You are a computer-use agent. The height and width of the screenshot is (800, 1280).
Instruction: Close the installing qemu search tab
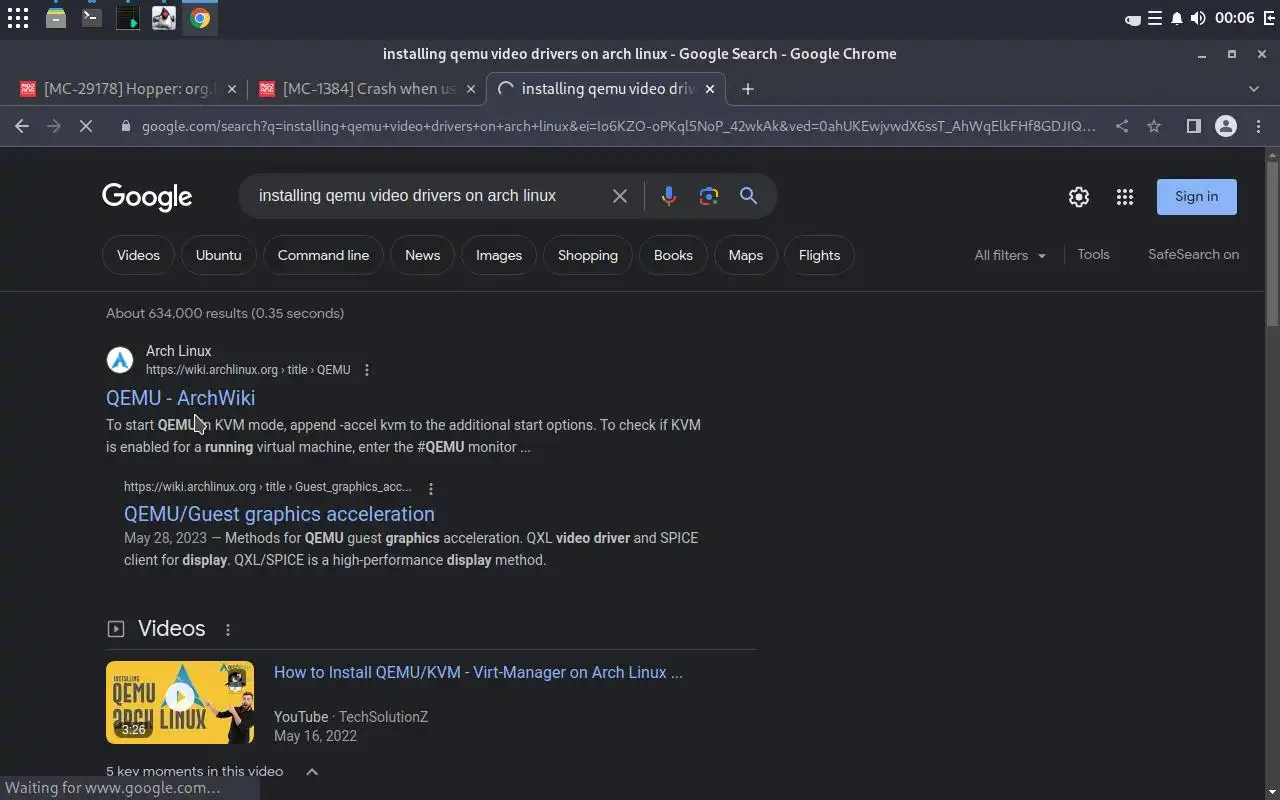(710, 89)
